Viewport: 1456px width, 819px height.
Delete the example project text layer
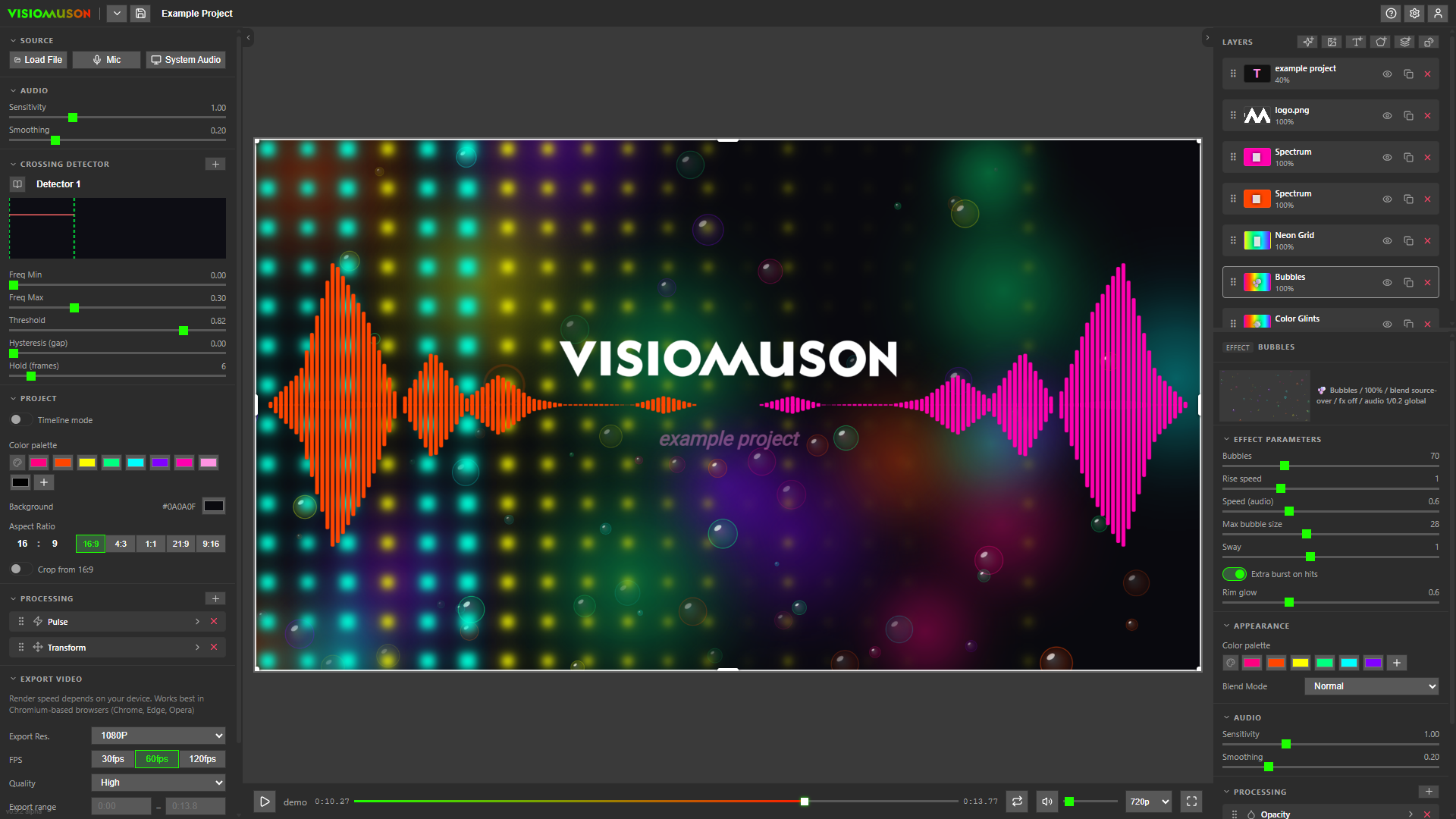[x=1427, y=74]
